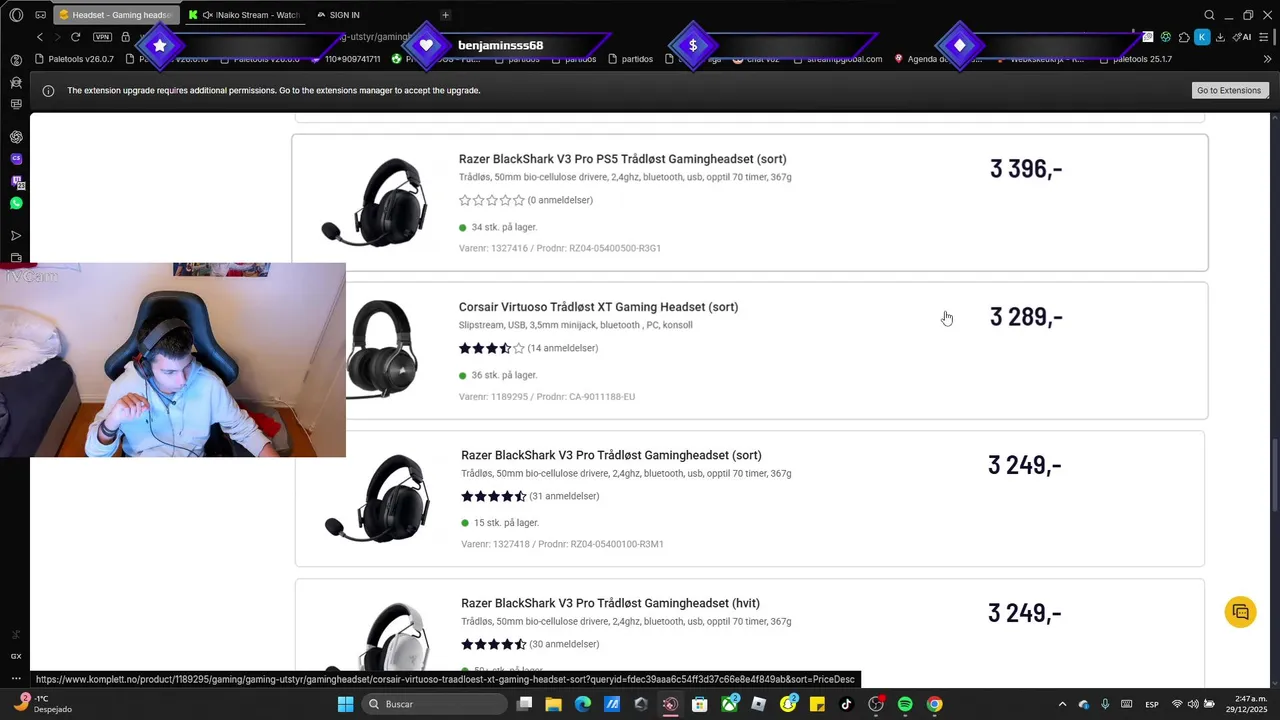Open WhatsApp in the Opera sidebar
This screenshot has width=1280, height=720.
coord(16,203)
